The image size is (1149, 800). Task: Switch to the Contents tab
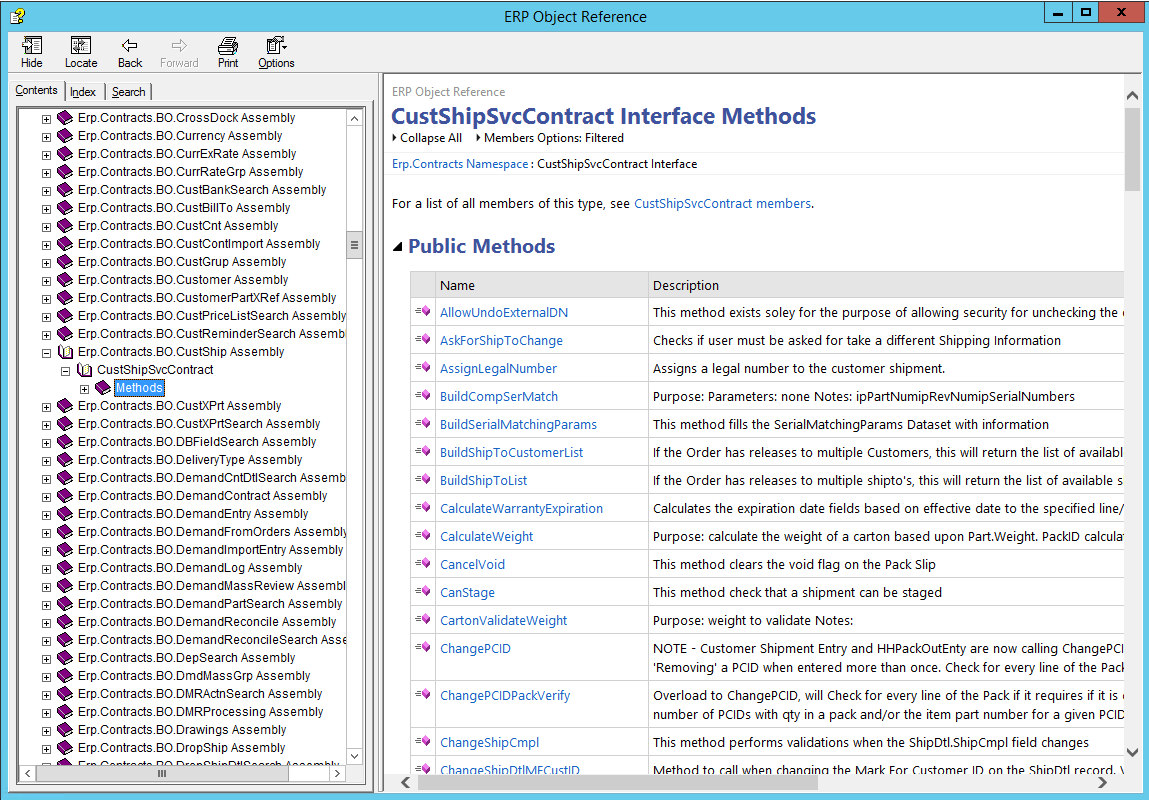[36, 90]
